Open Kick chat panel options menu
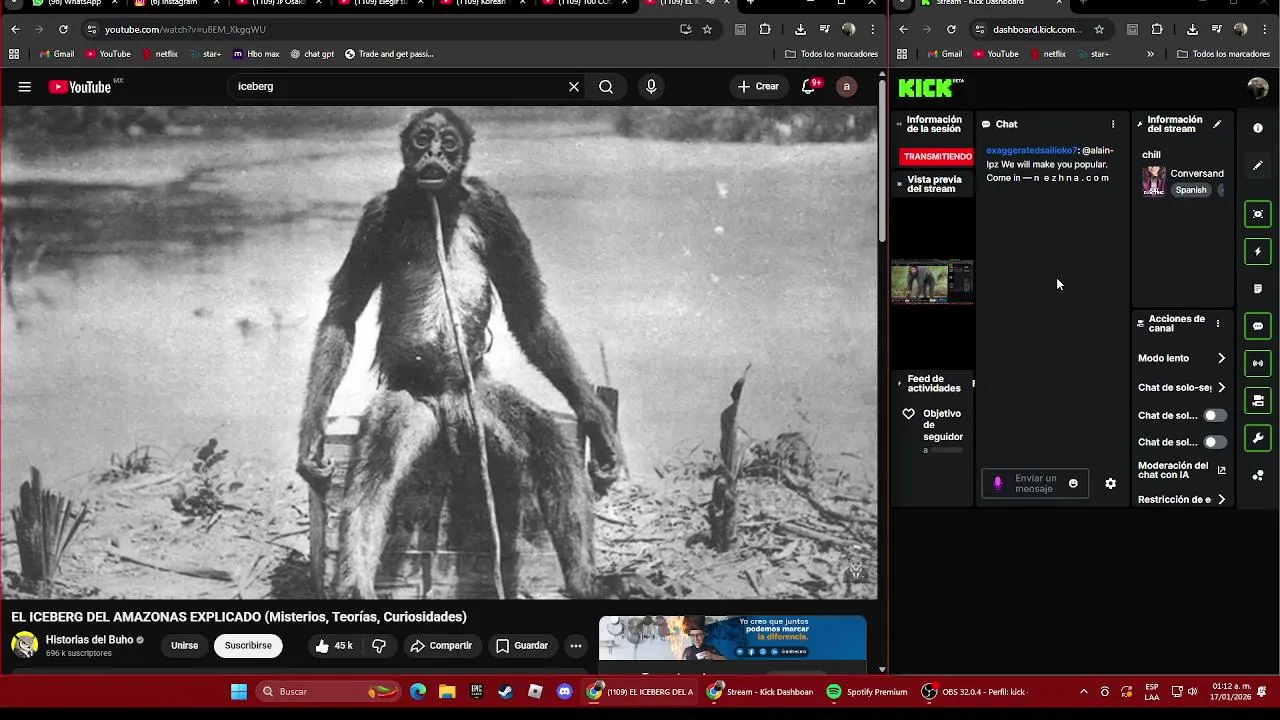The image size is (1280, 720). click(1113, 124)
